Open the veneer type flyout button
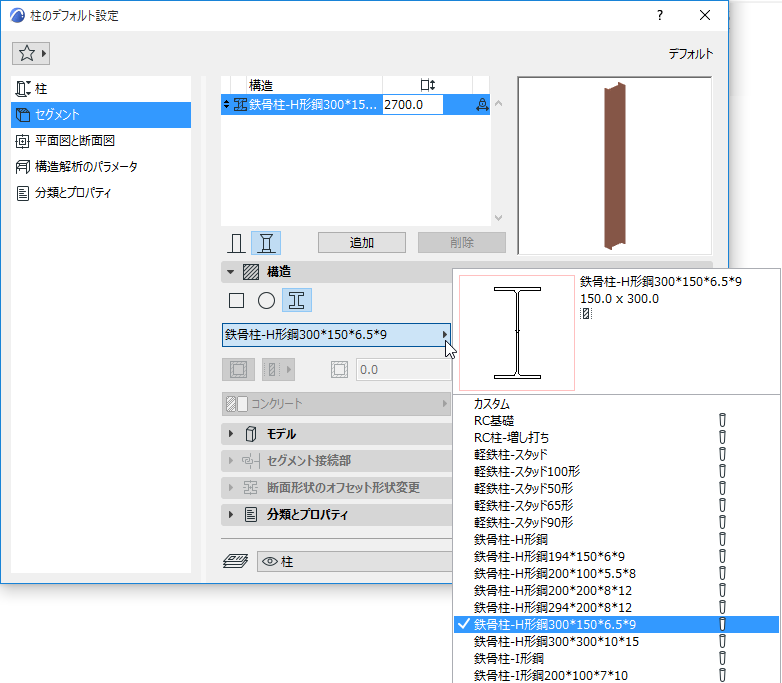The image size is (782, 683). coord(278,370)
